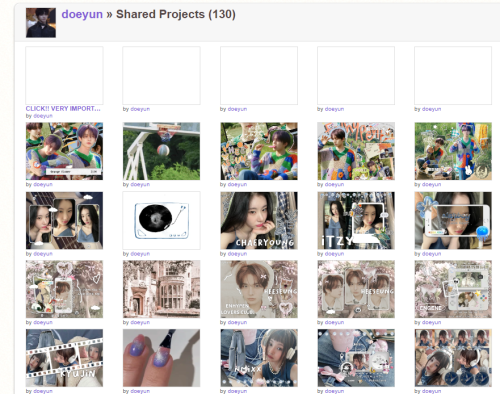Open the KYUJIN film strip thumbnail
Screen dimensions: 500x394
click(x=64, y=358)
